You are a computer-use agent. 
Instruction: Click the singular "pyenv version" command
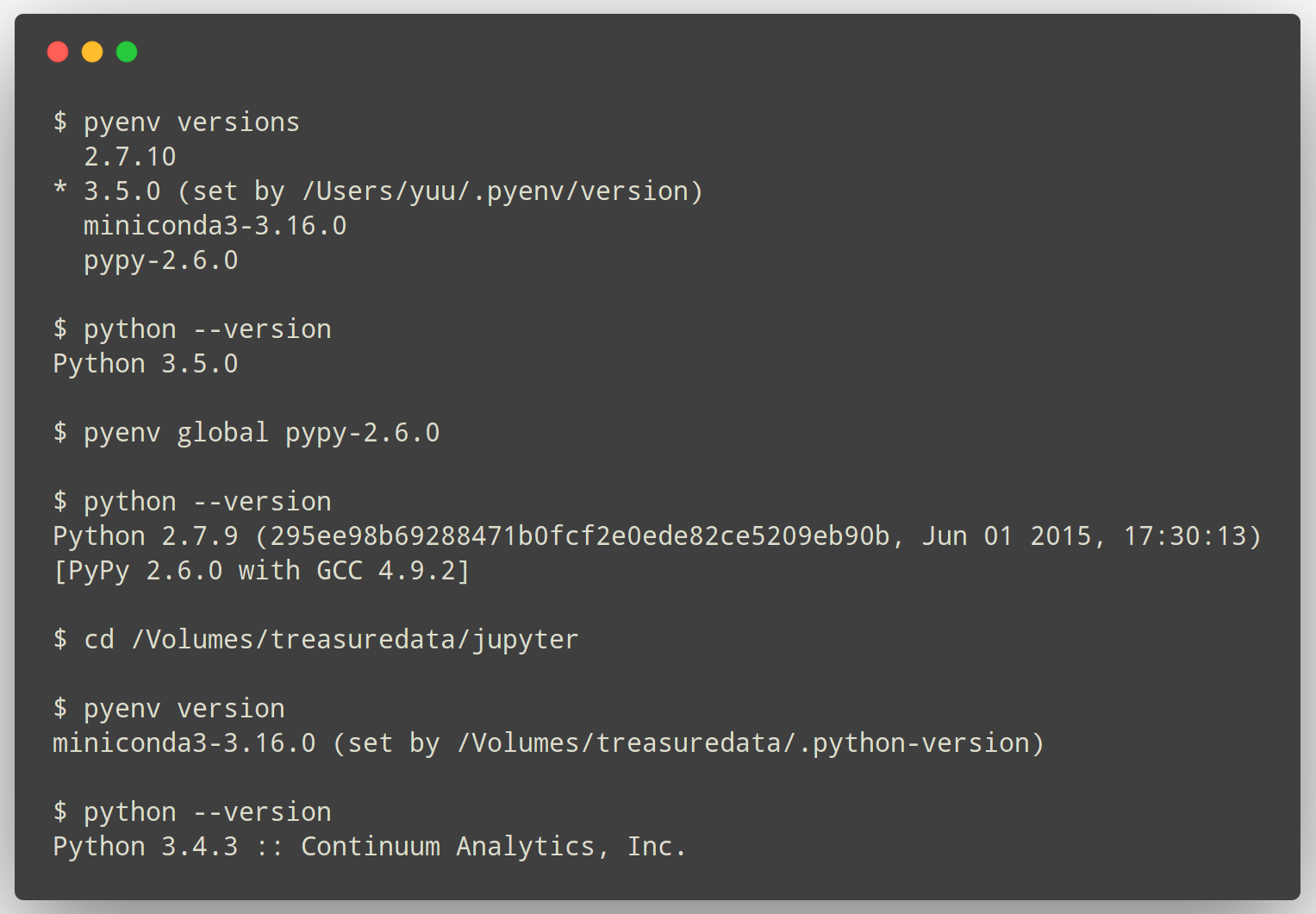(184, 709)
